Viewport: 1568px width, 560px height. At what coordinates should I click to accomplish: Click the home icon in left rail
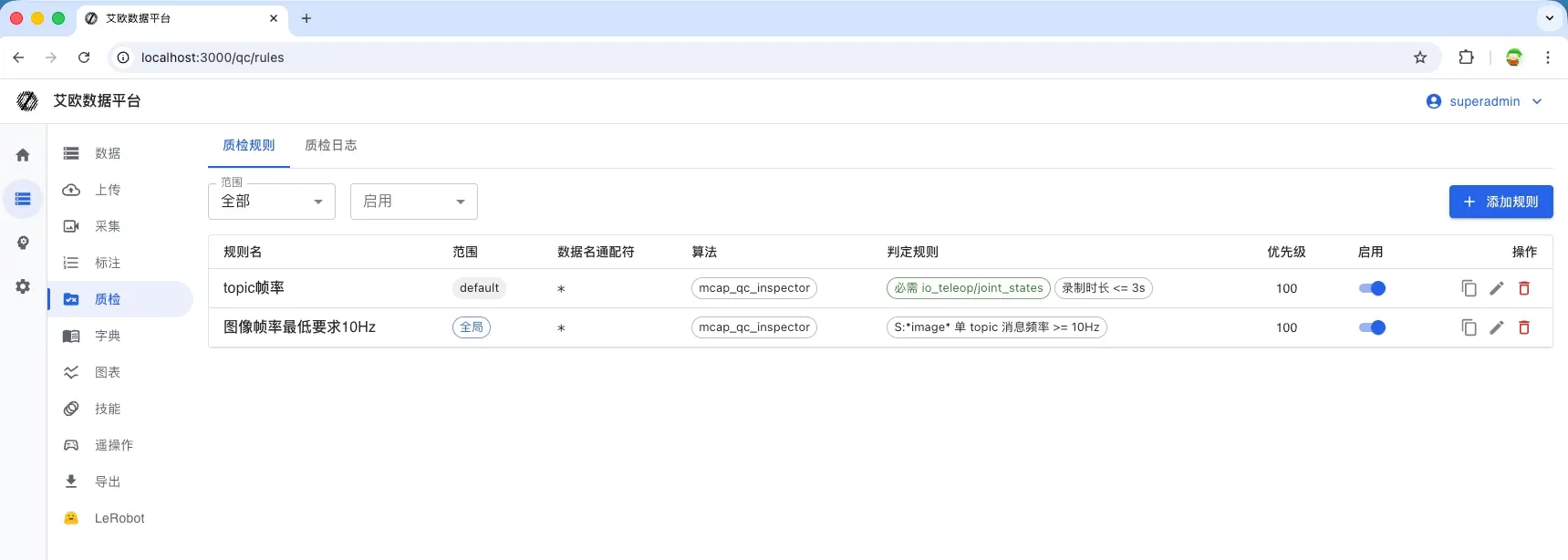coord(23,155)
